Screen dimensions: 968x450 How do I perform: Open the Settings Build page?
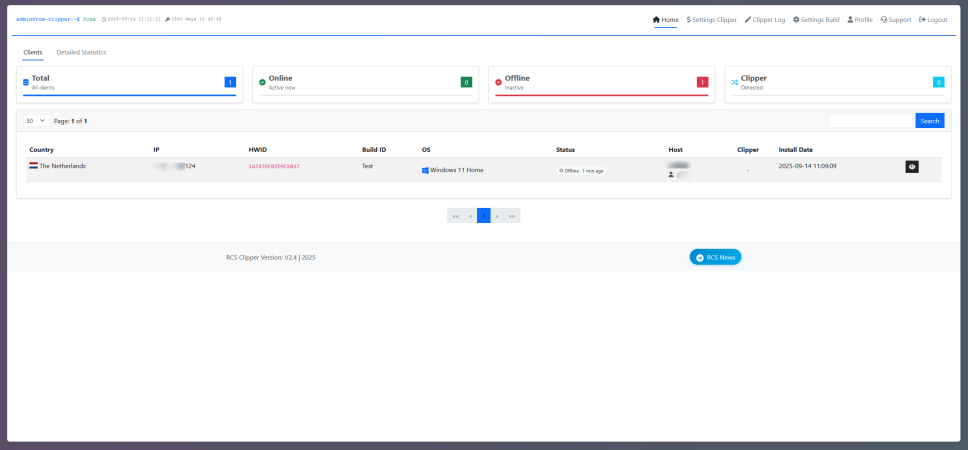(816, 20)
